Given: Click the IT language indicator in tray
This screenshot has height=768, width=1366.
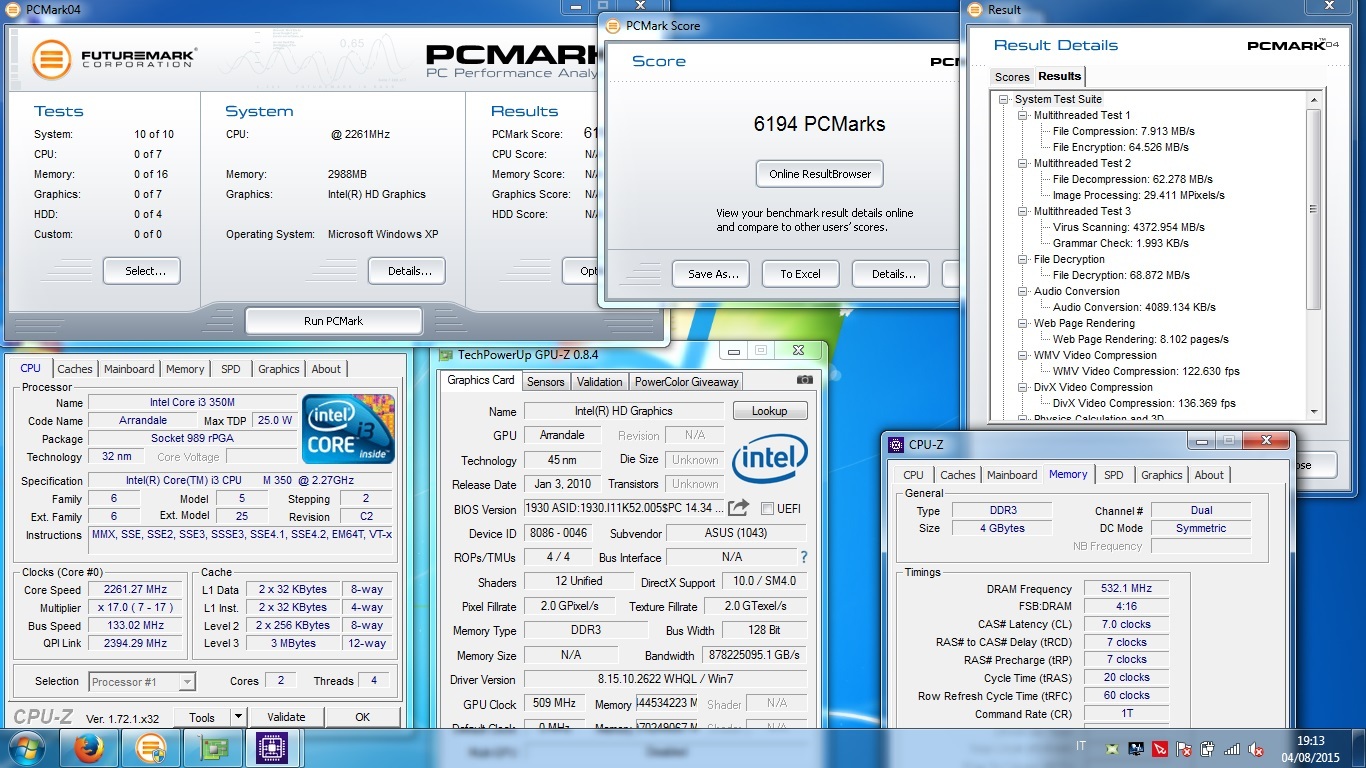Looking at the screenshot, I should [1080, 747].
